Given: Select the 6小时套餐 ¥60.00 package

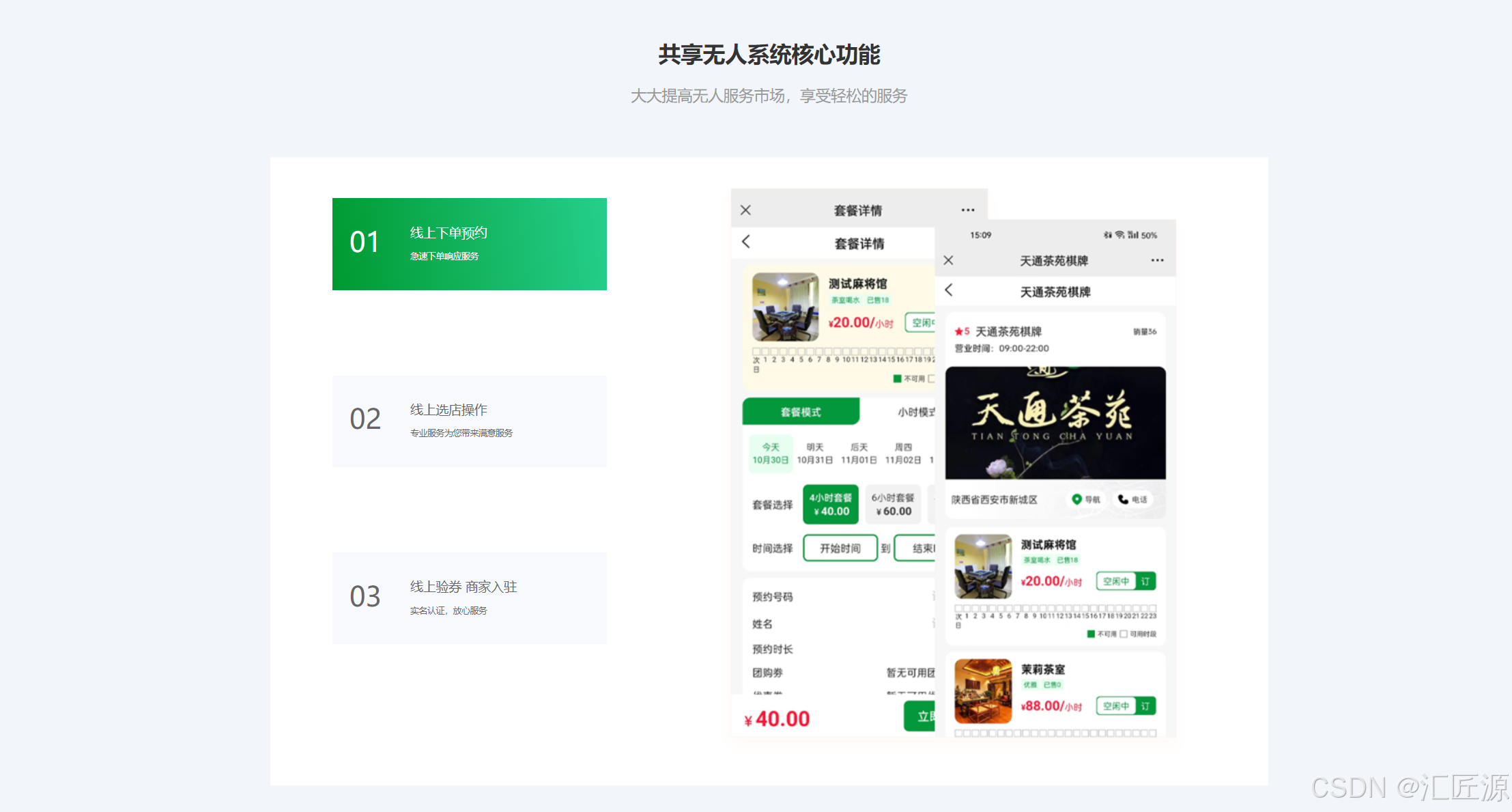Looking at the screenshot, I should 893,505.
